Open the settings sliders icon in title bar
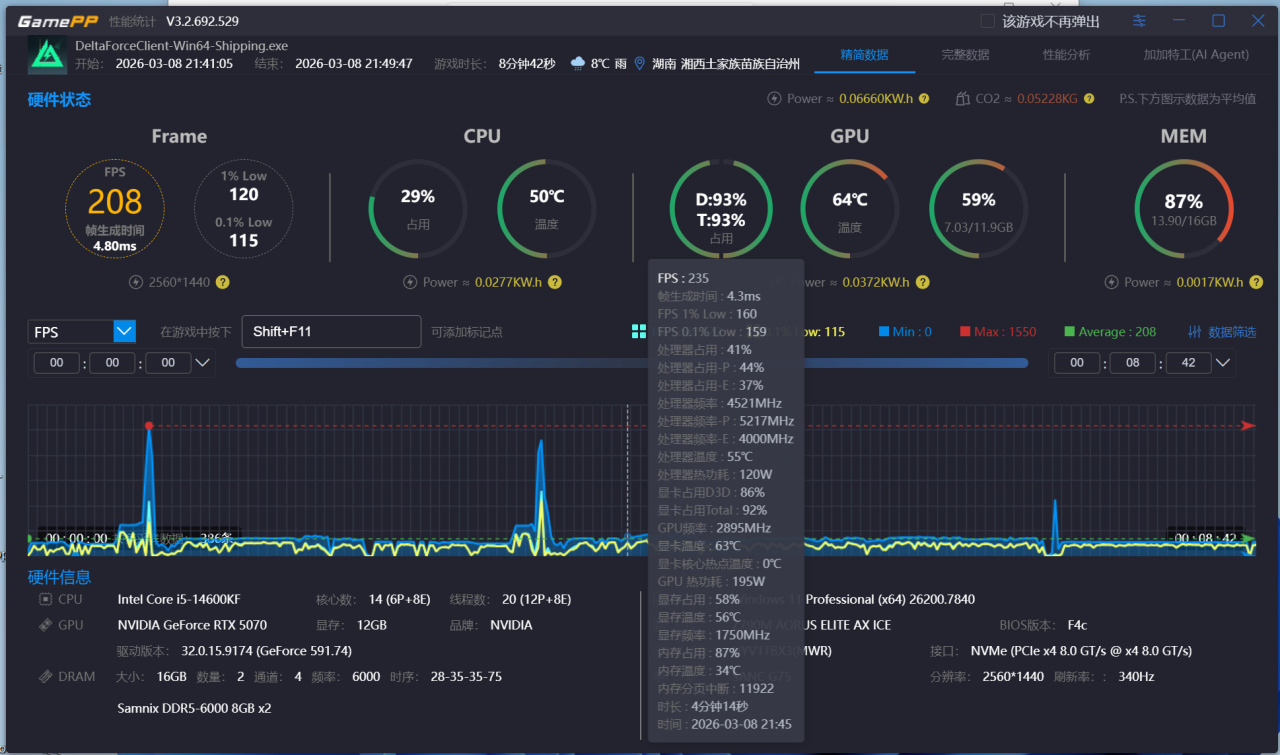Image resolution: width=1280 pixels, height=755 pixels. pos(1139,21)
